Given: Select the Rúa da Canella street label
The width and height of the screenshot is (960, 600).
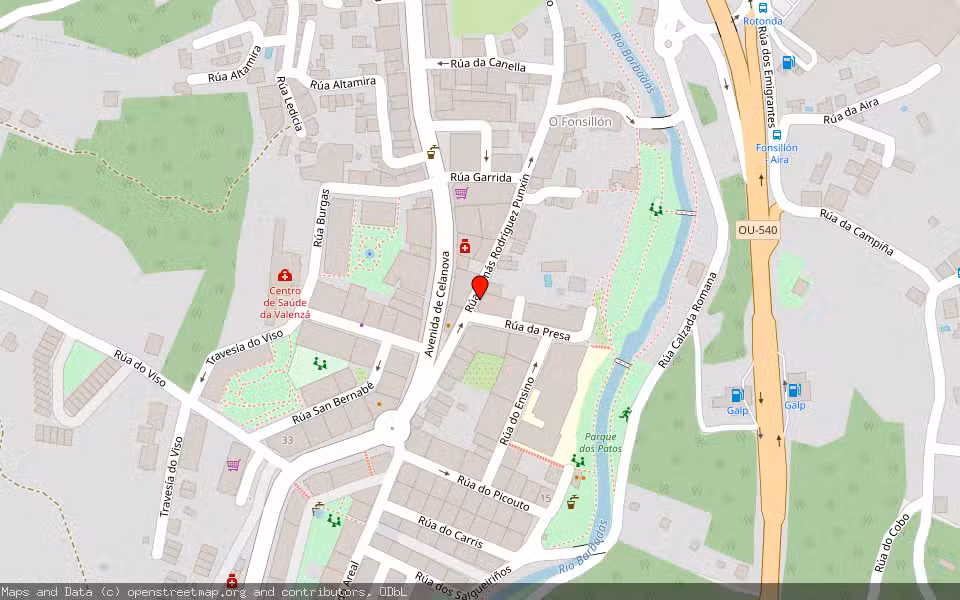Looking at the screenshot, I should 488,64.
